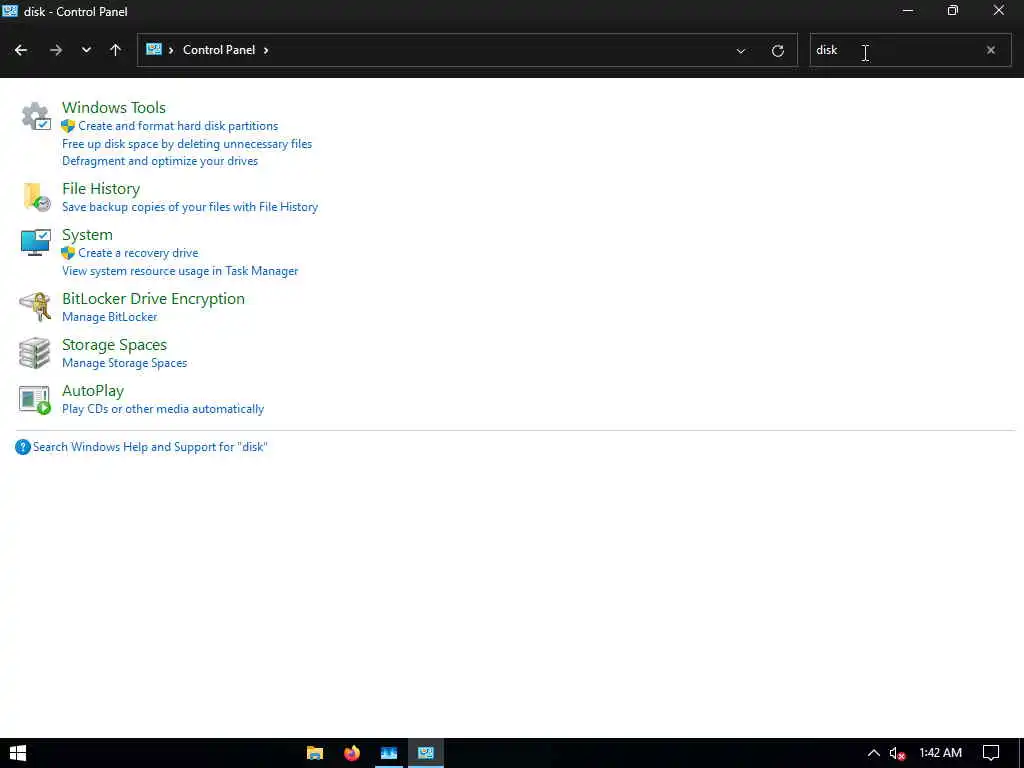This screenshot has width=1024, height=768.
Task: Open the Manage Storage Spaces link
Action: pyautogui.click(x=125, y=362)
